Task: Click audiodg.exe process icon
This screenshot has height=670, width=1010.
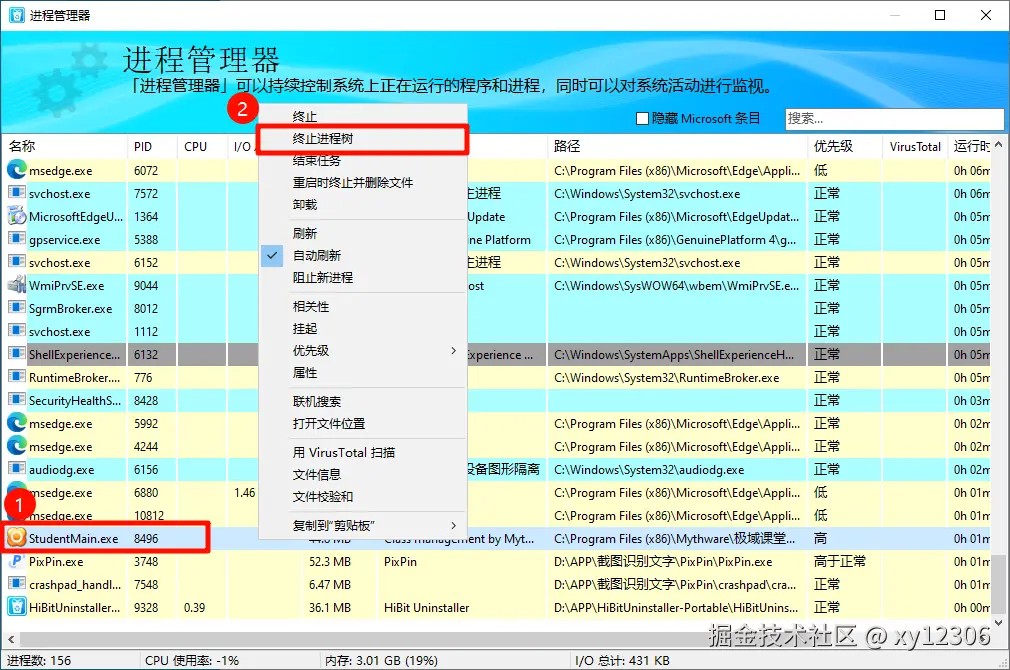Action: pyautogui.click(x=16, y=469)
